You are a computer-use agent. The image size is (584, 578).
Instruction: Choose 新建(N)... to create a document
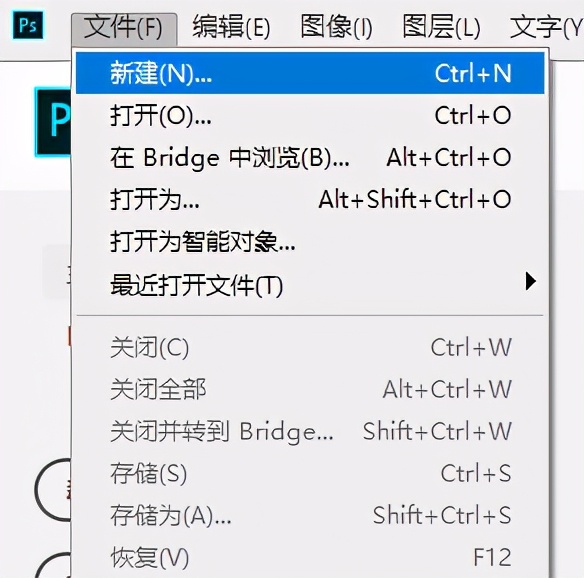pyautogui.click(x=310, y=73)
